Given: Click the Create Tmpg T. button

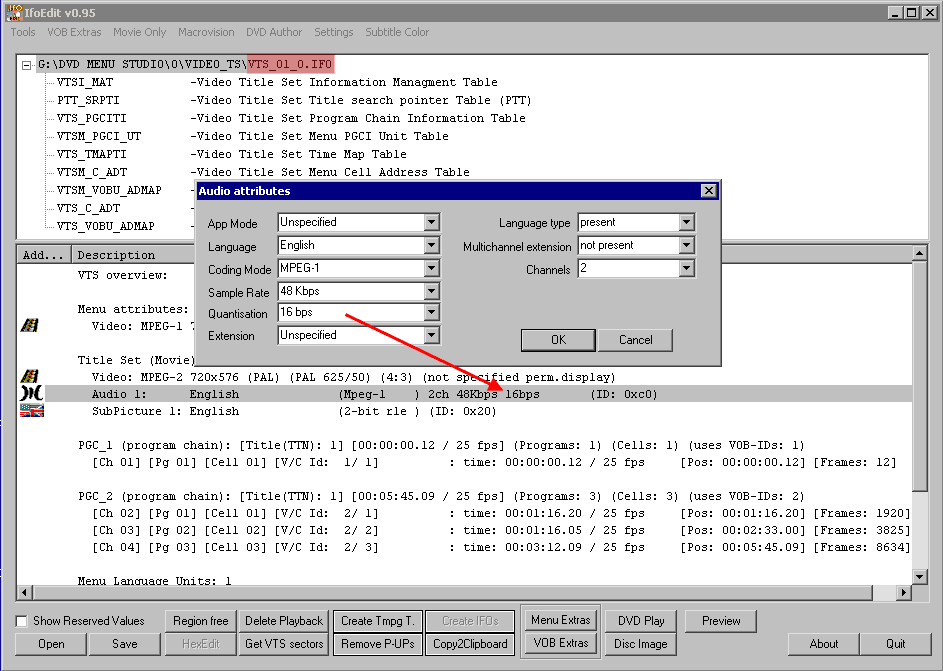Looking at the screenshot, I should click(378, 620).
